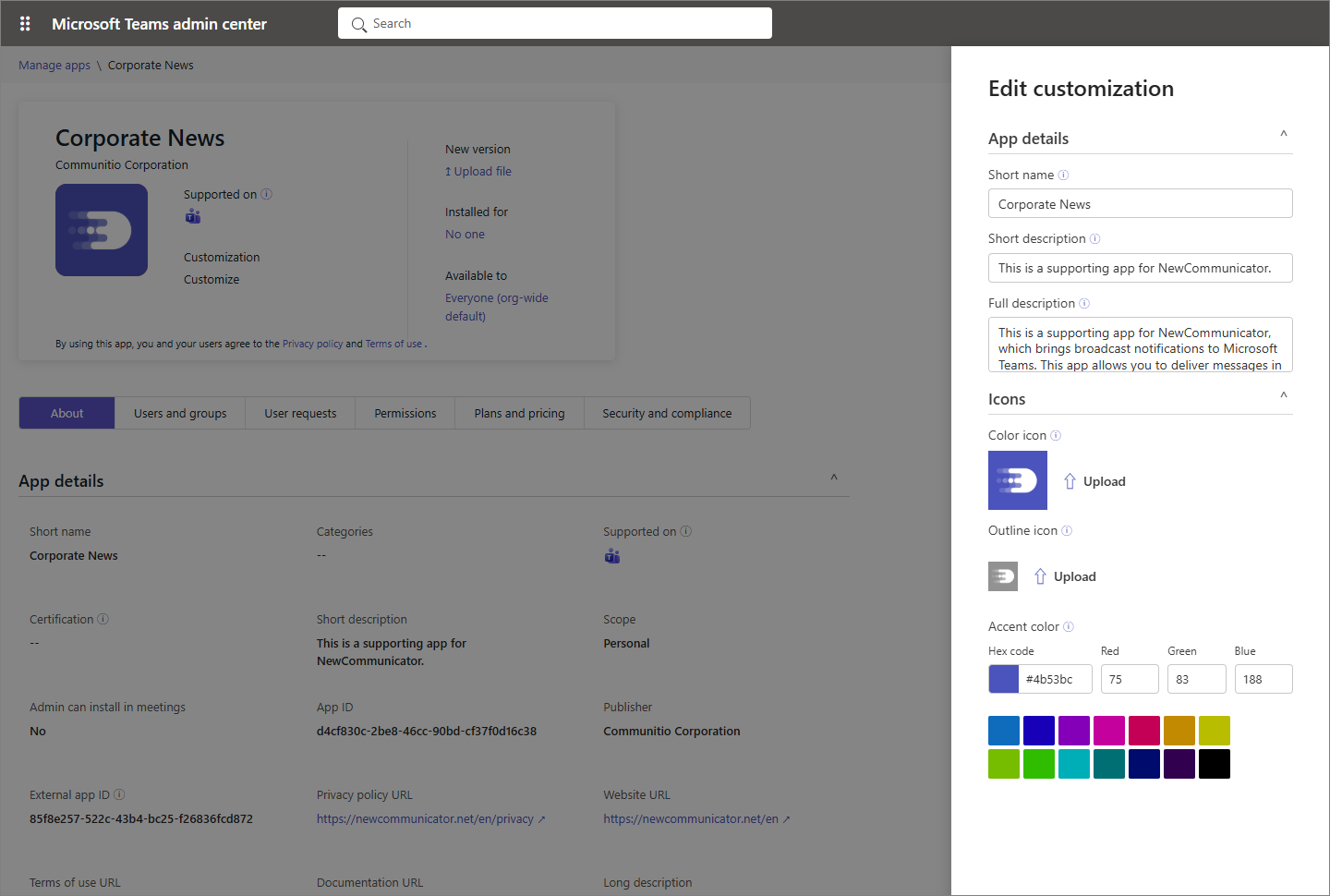This screenshot has width=1330, height=896.
Task: Click the outline icon preview image
Action: [x=1003, y=576]
